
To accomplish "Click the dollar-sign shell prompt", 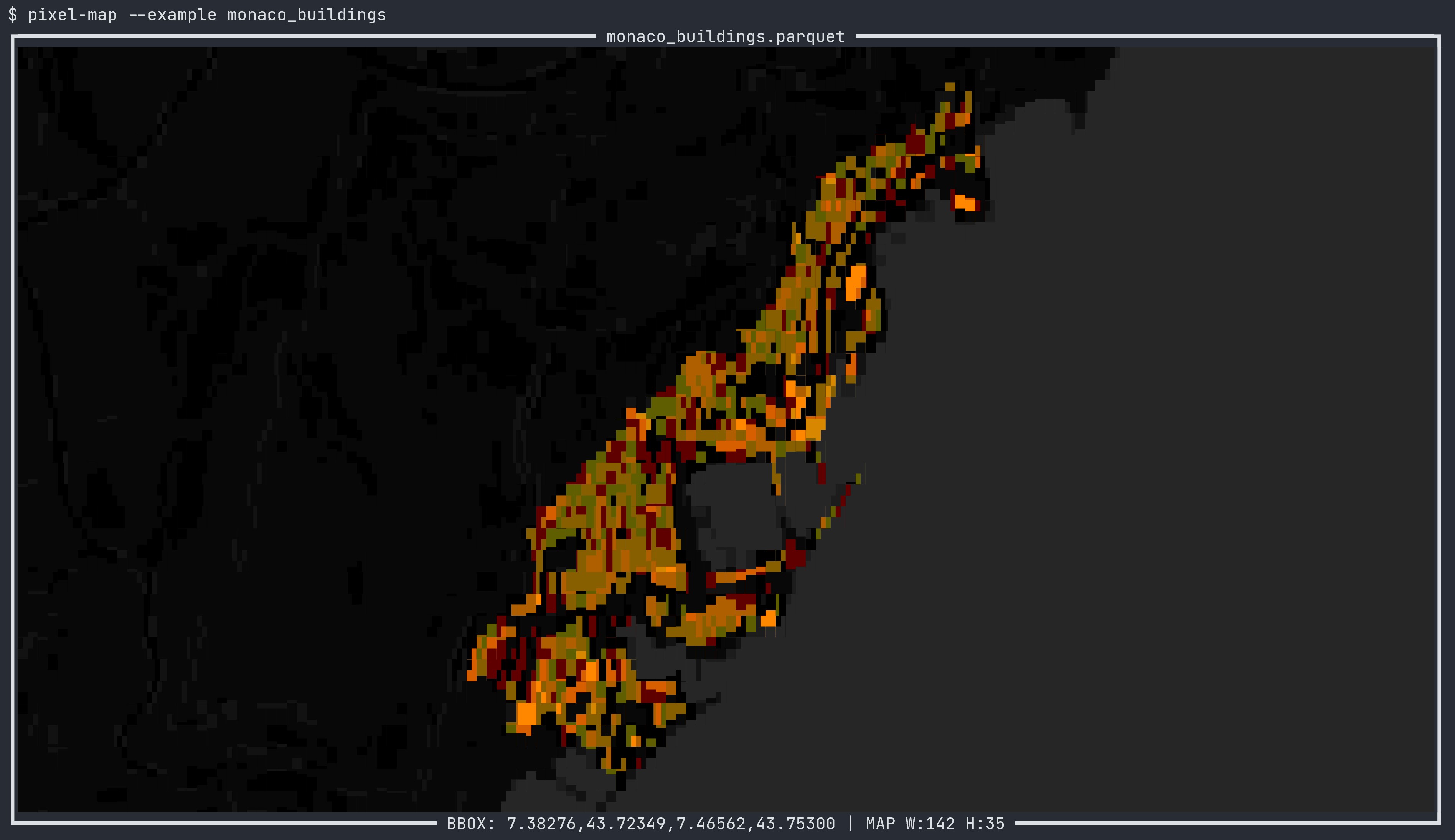I will (13, 15).
